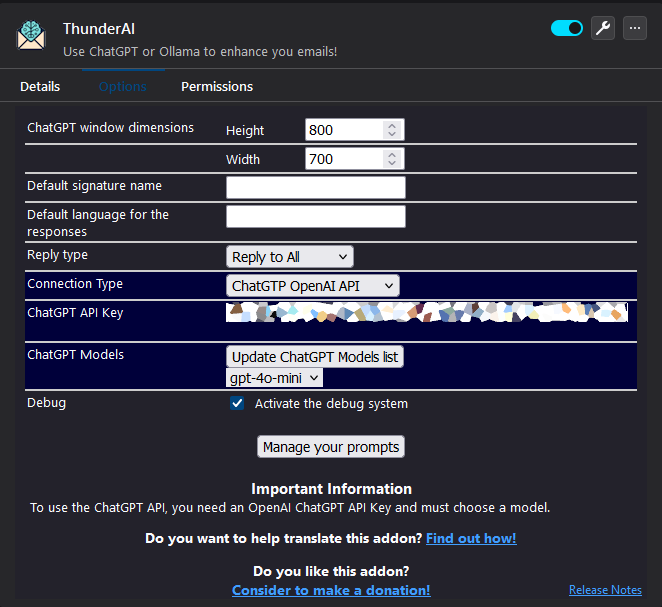Open the Connection Type dropdown
The height and width of the screenshot is (607, 662).
pos(313,286)
